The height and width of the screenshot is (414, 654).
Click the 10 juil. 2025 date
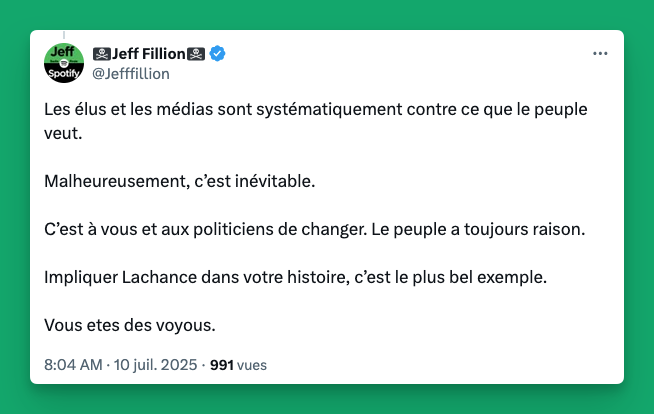tap(155, 365)
